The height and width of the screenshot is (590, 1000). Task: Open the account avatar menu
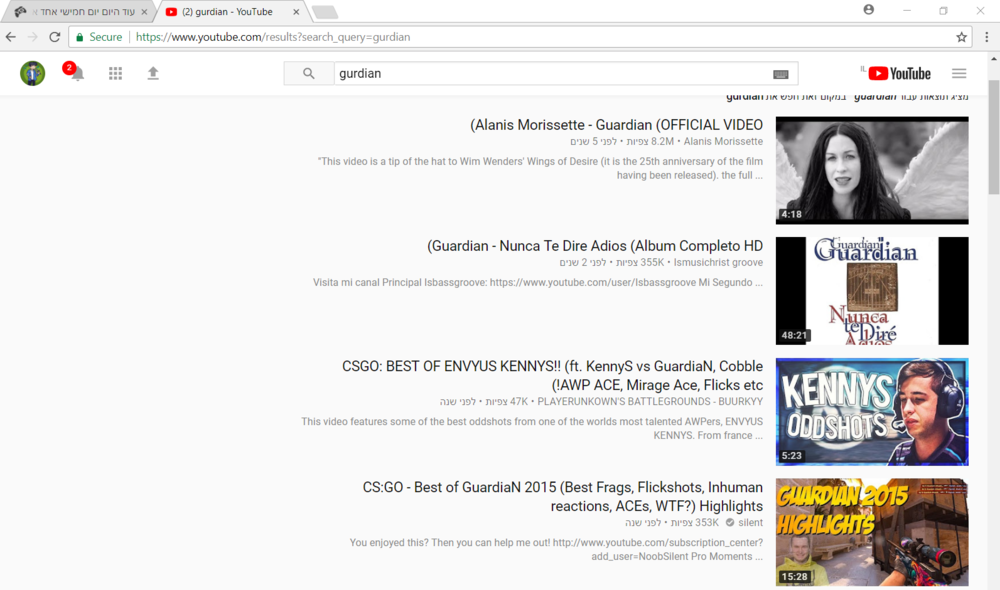(33, 73)
